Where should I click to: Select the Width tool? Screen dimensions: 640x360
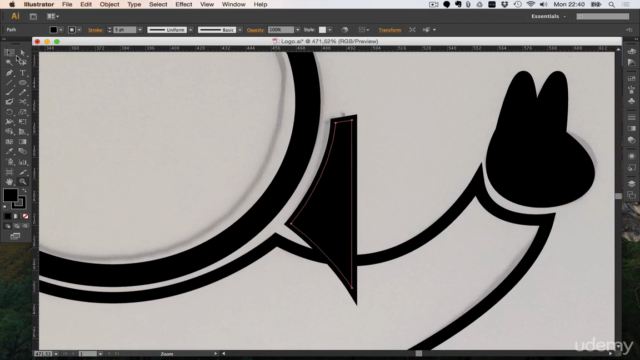(x=9, y=122)
